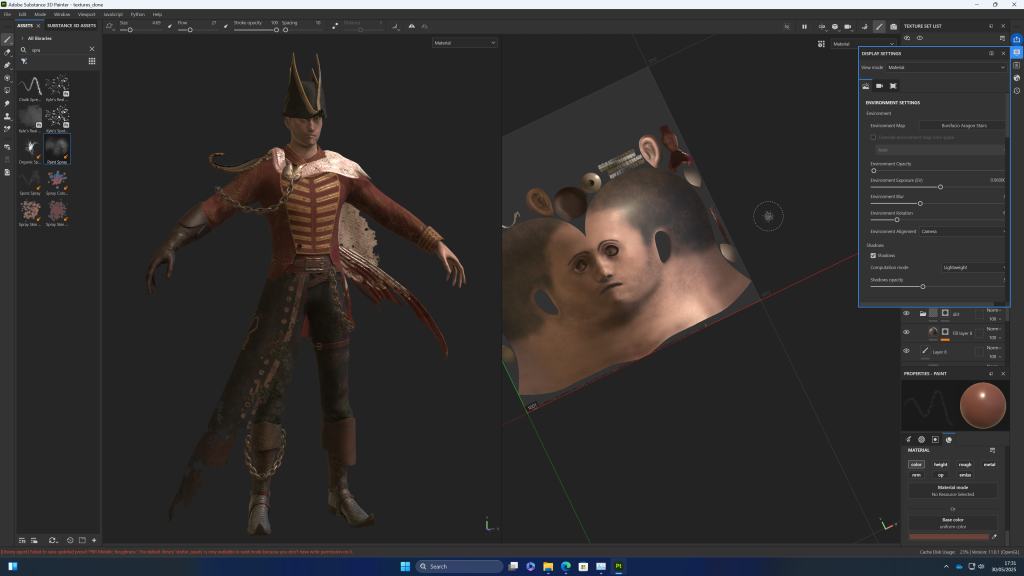Image resolution: width=1024 pixels, height=576 pixels.
Task: Open the camera settings tab icon
Action: click(879, 86)
